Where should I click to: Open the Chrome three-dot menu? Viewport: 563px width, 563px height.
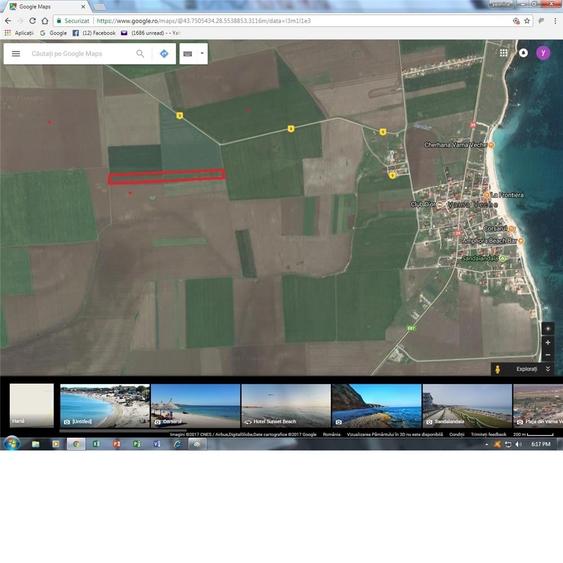[555, 21]
